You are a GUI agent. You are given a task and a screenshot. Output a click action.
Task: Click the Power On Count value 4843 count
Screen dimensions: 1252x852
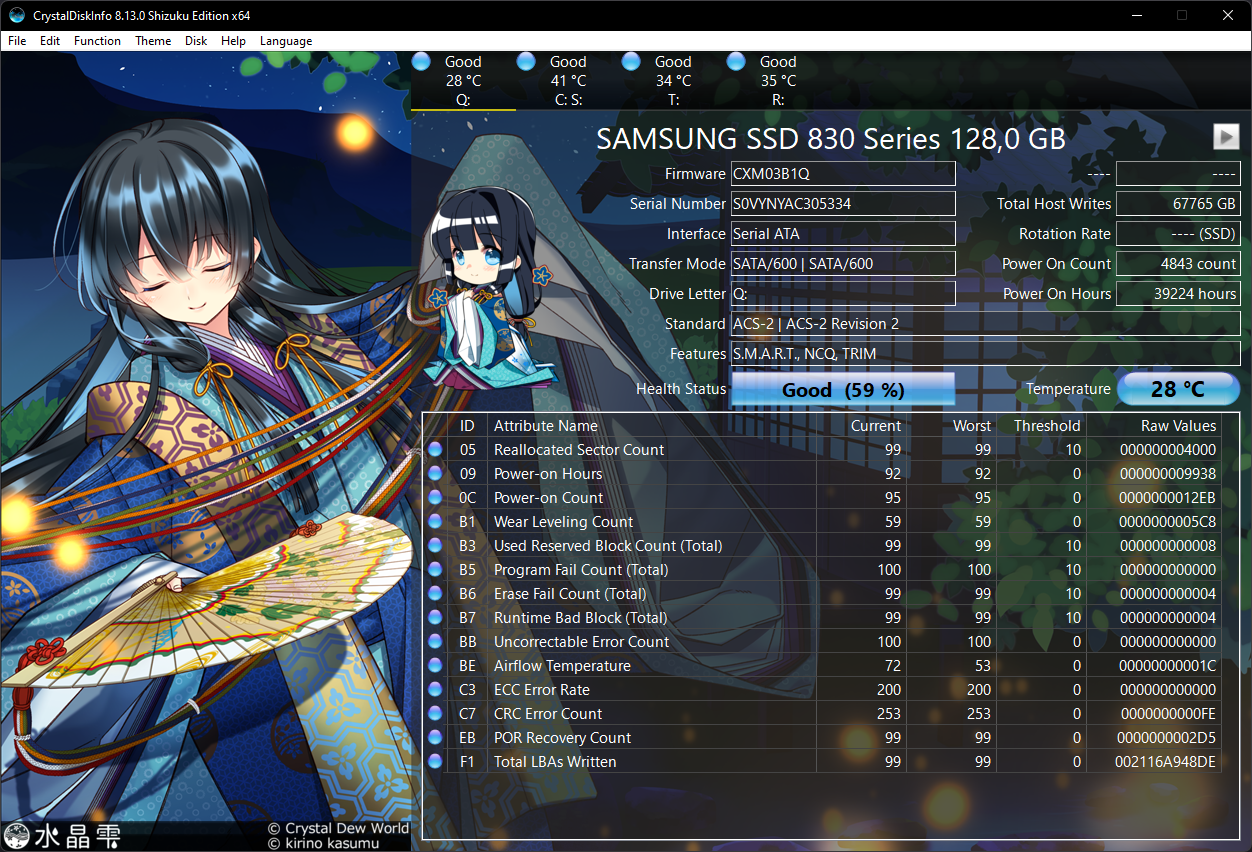point(1178,264)
